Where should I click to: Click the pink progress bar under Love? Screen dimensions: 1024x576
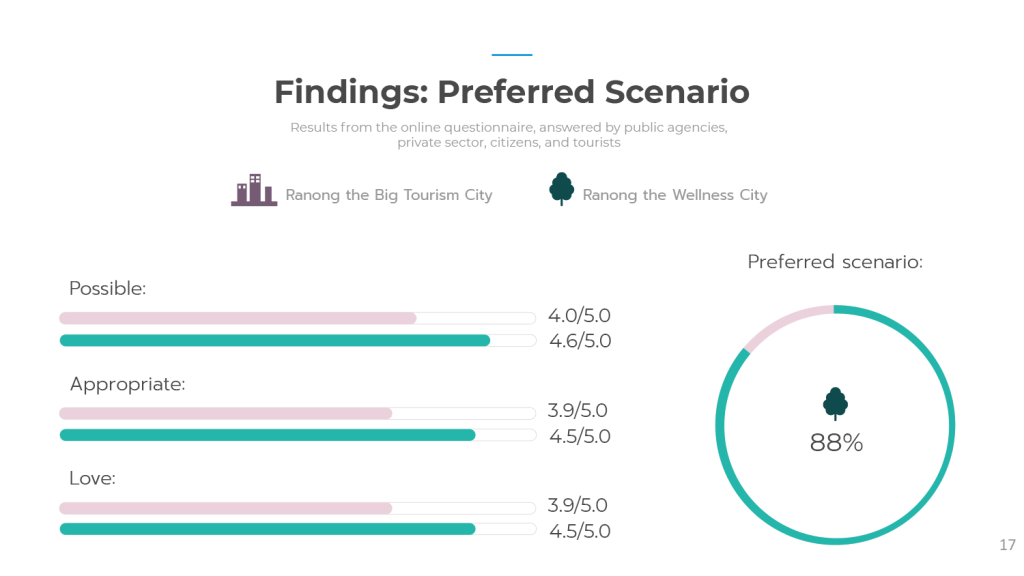[x=226, y=508]
